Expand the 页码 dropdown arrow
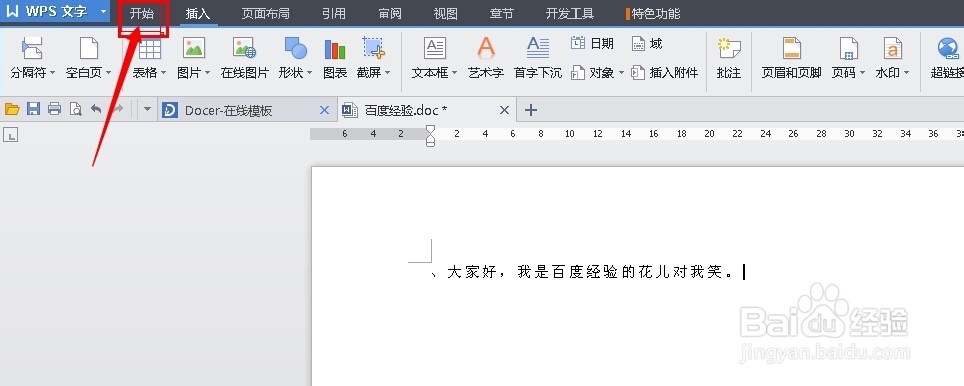964x386 pixels. click(862, 73)
